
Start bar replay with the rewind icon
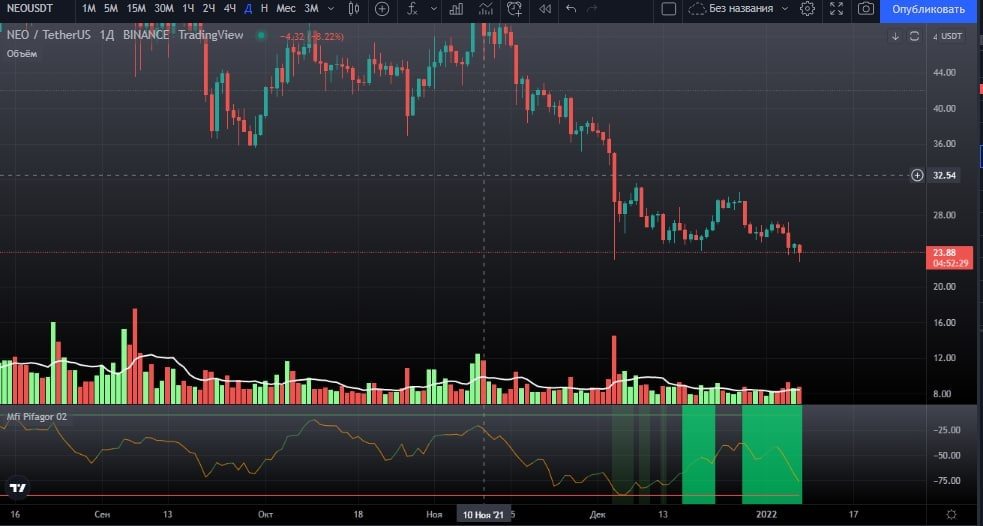pyautogui.click(x=544, y=9)
